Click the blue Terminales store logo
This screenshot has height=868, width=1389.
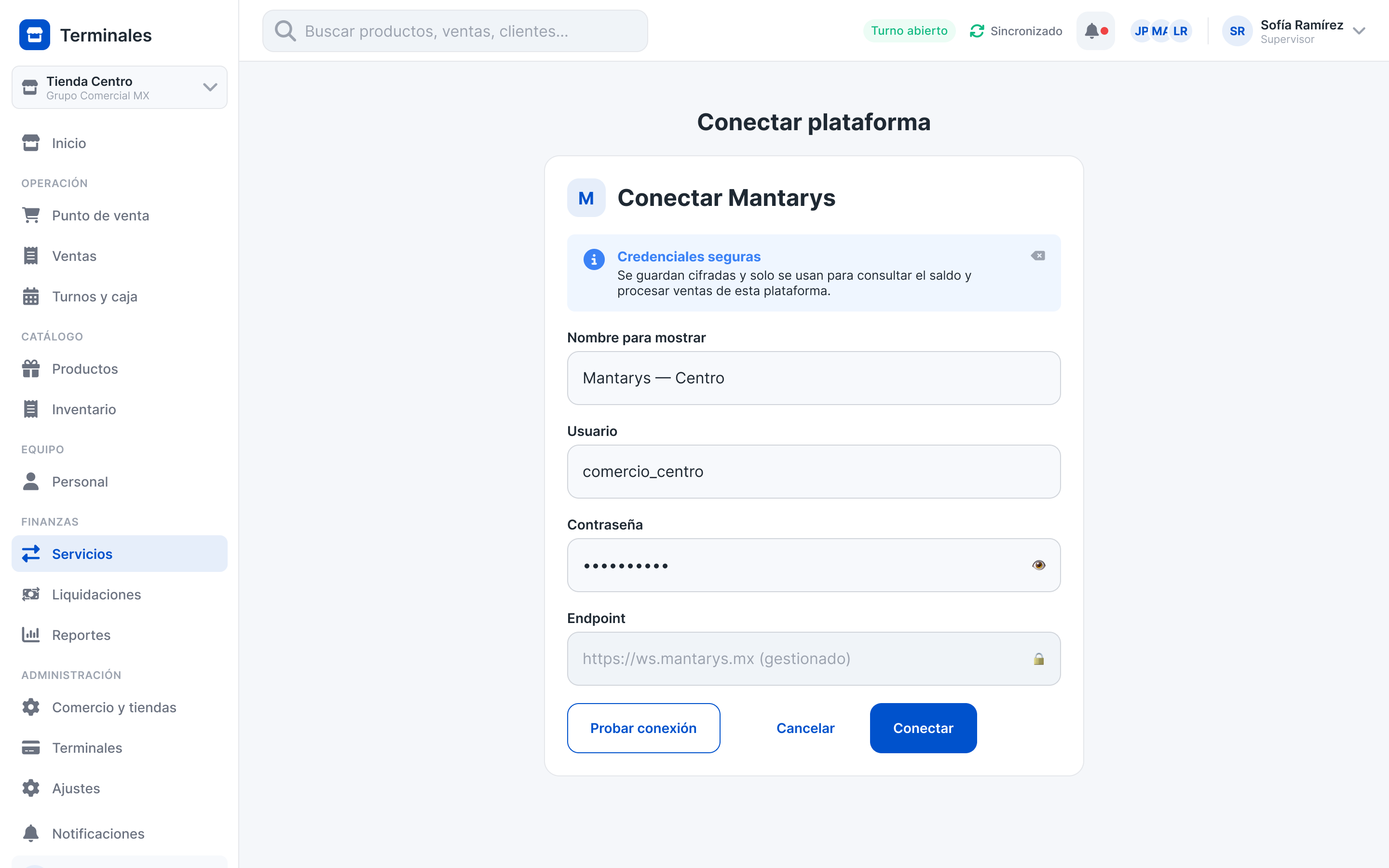[x=34, y=35]
